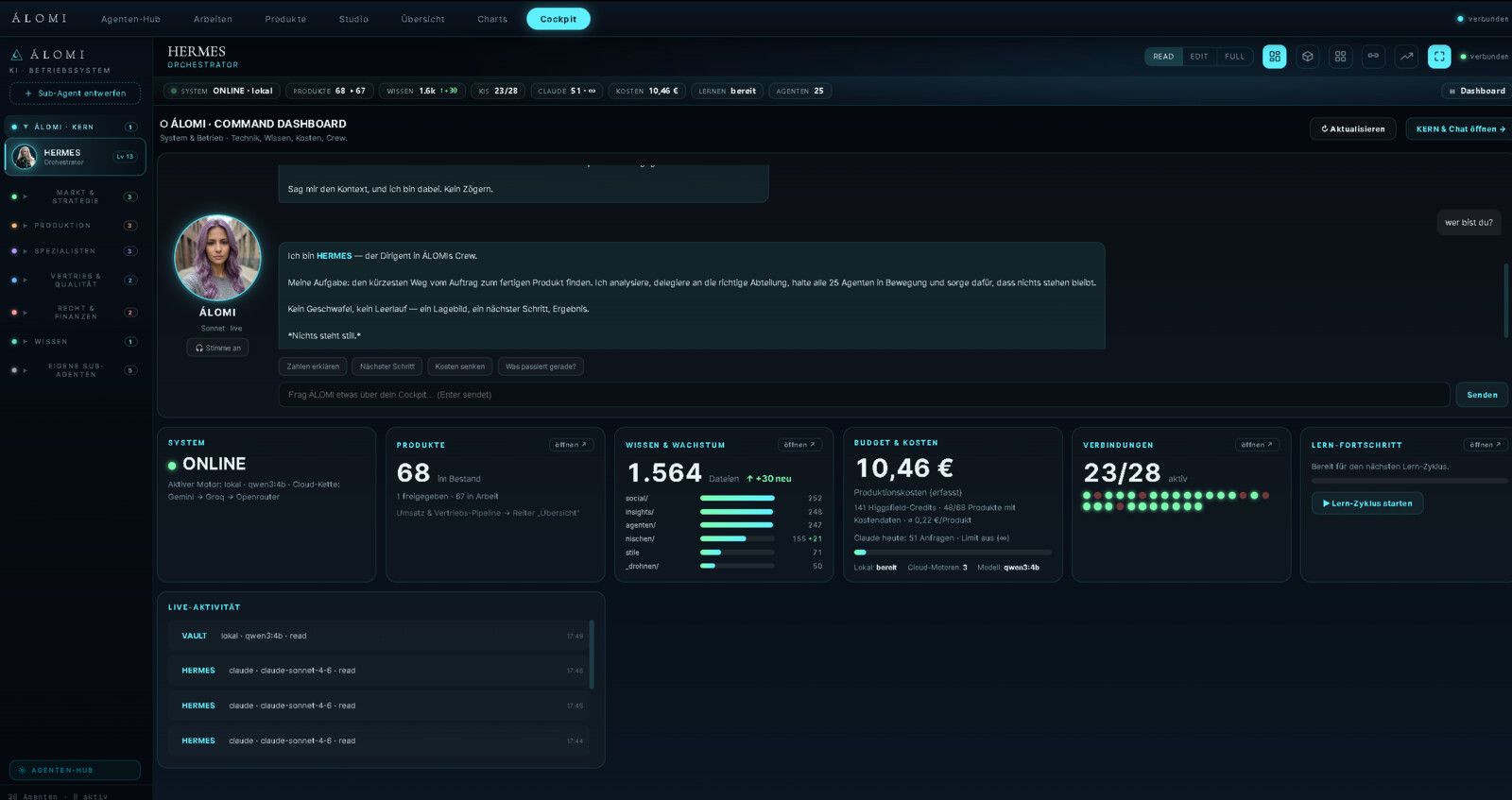
Task: Click the chain link icon in header
Action: pos(1373,57)
